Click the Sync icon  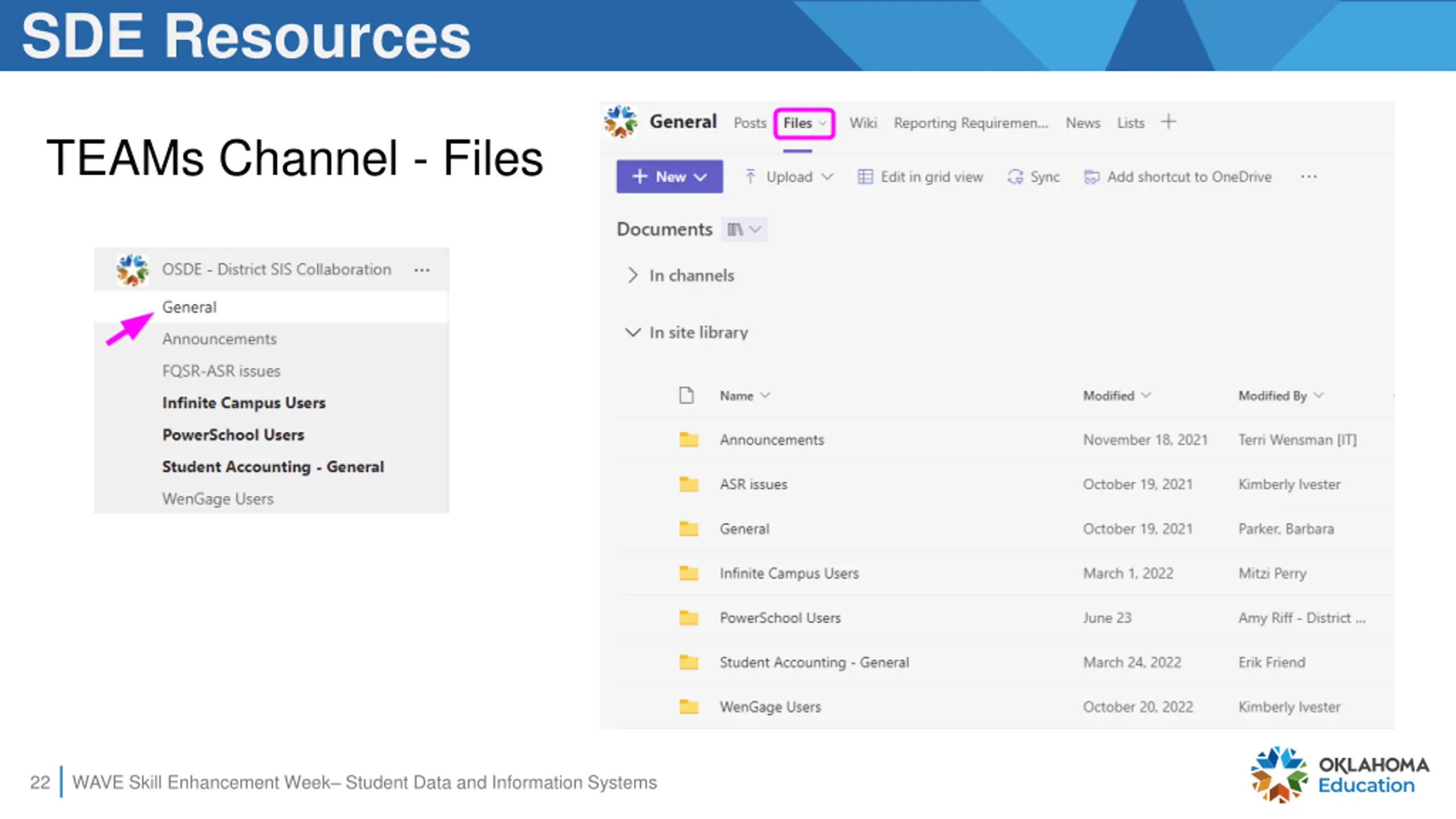pyautogui.click(x=1015, y=177)
